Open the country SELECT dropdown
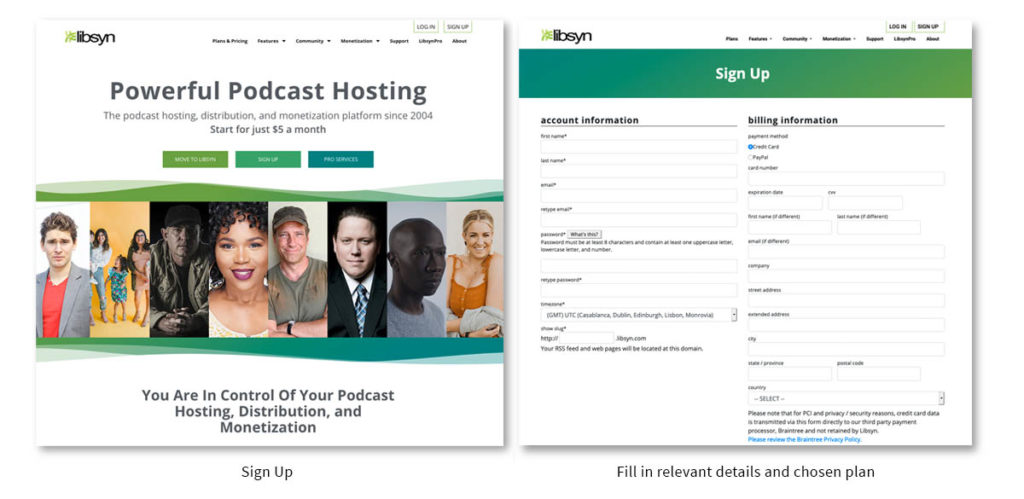Screen dimensions: 1024x499 [846, 398]
